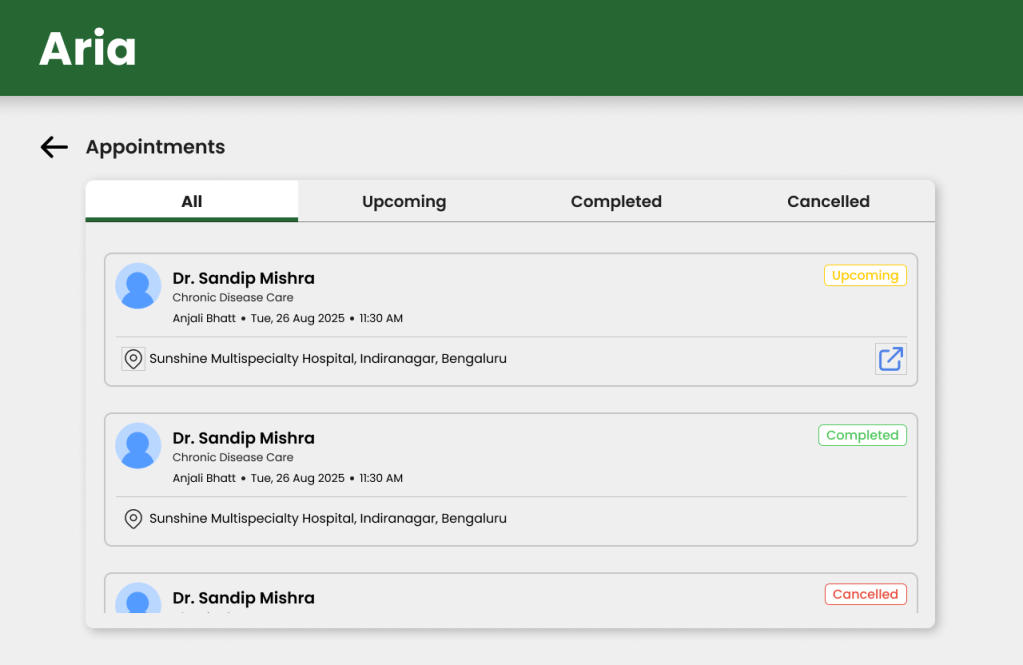Click doctor avatar in the cancelled appointment
This screenshot has width=1023, height=665.
pos(138,598)
